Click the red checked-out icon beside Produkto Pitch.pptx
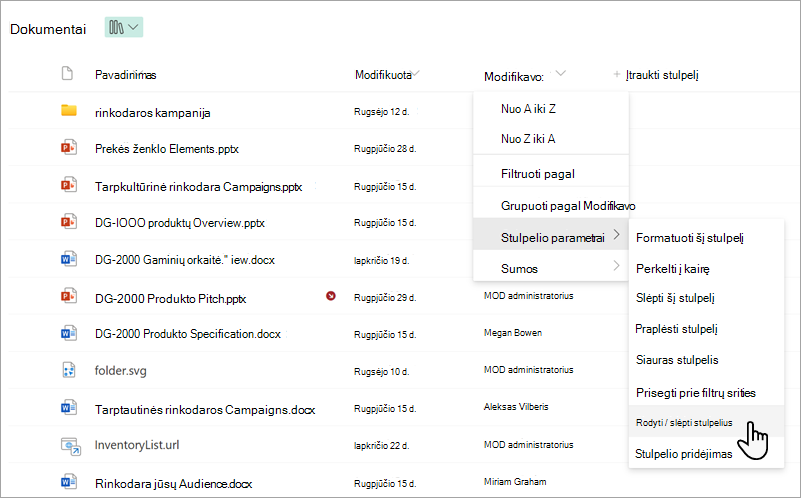This screenshot has height=498, width=801. click(331, 296)
